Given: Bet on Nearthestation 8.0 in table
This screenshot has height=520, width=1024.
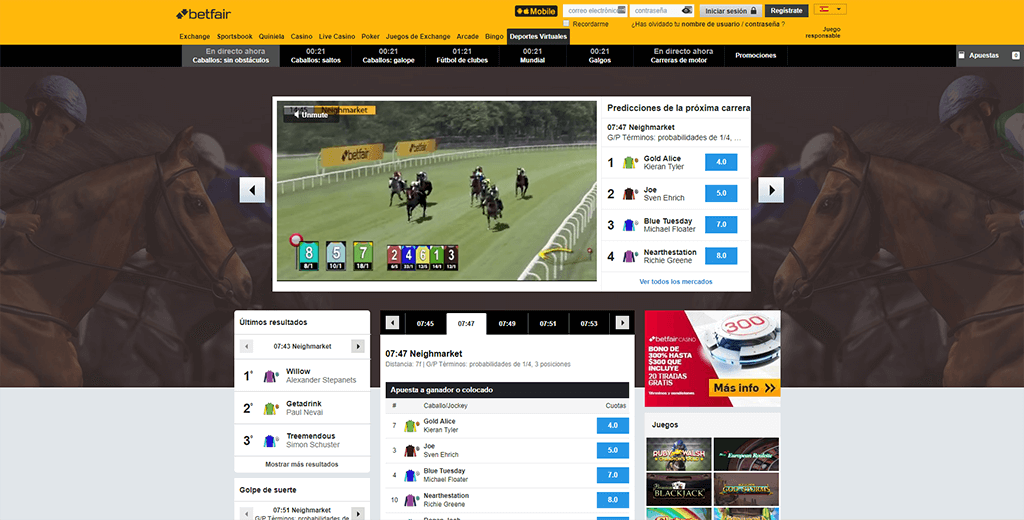Looking at the screenshot, I should coord(613,500).
